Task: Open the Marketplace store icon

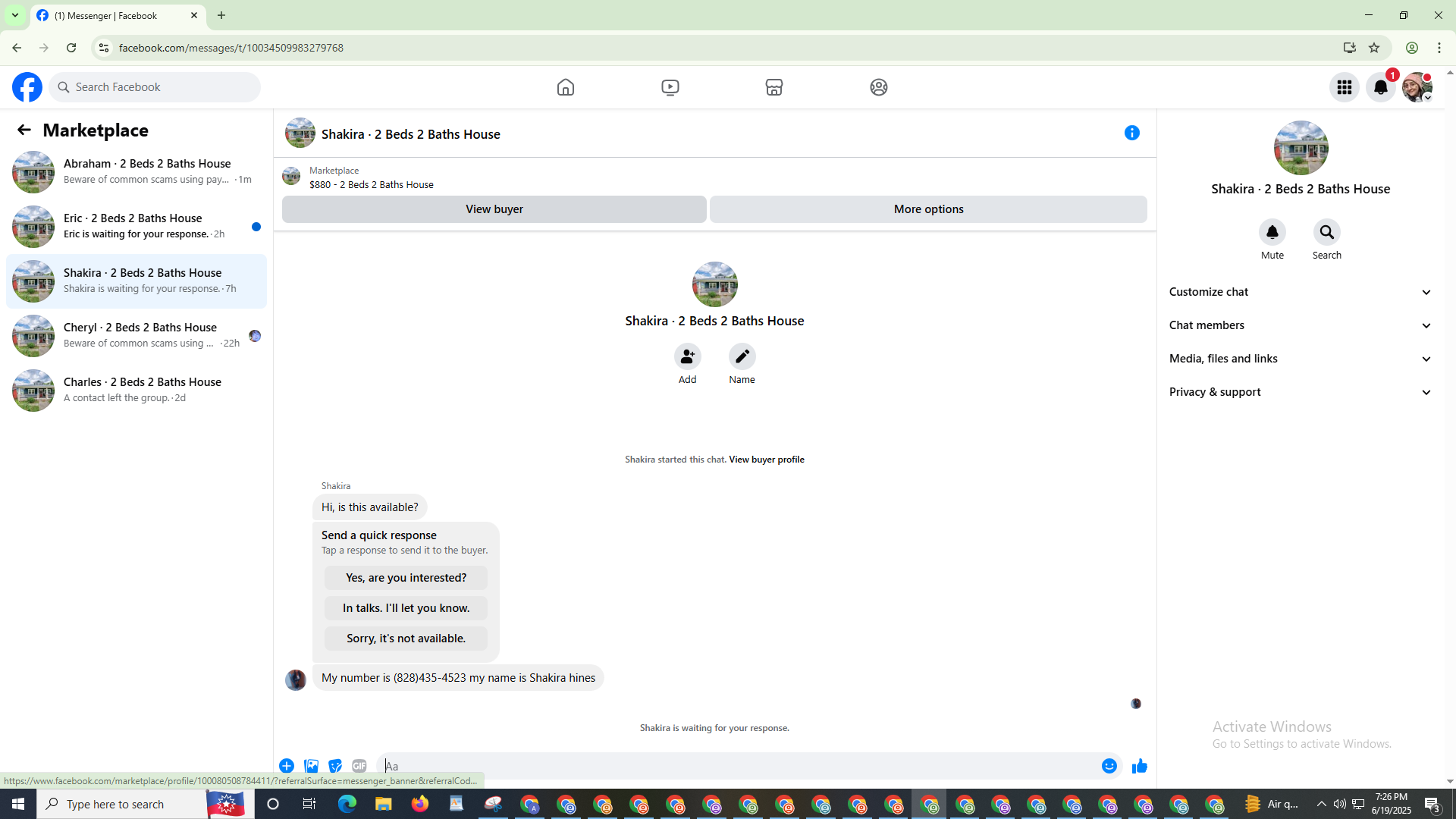Action: click(774, 87)
